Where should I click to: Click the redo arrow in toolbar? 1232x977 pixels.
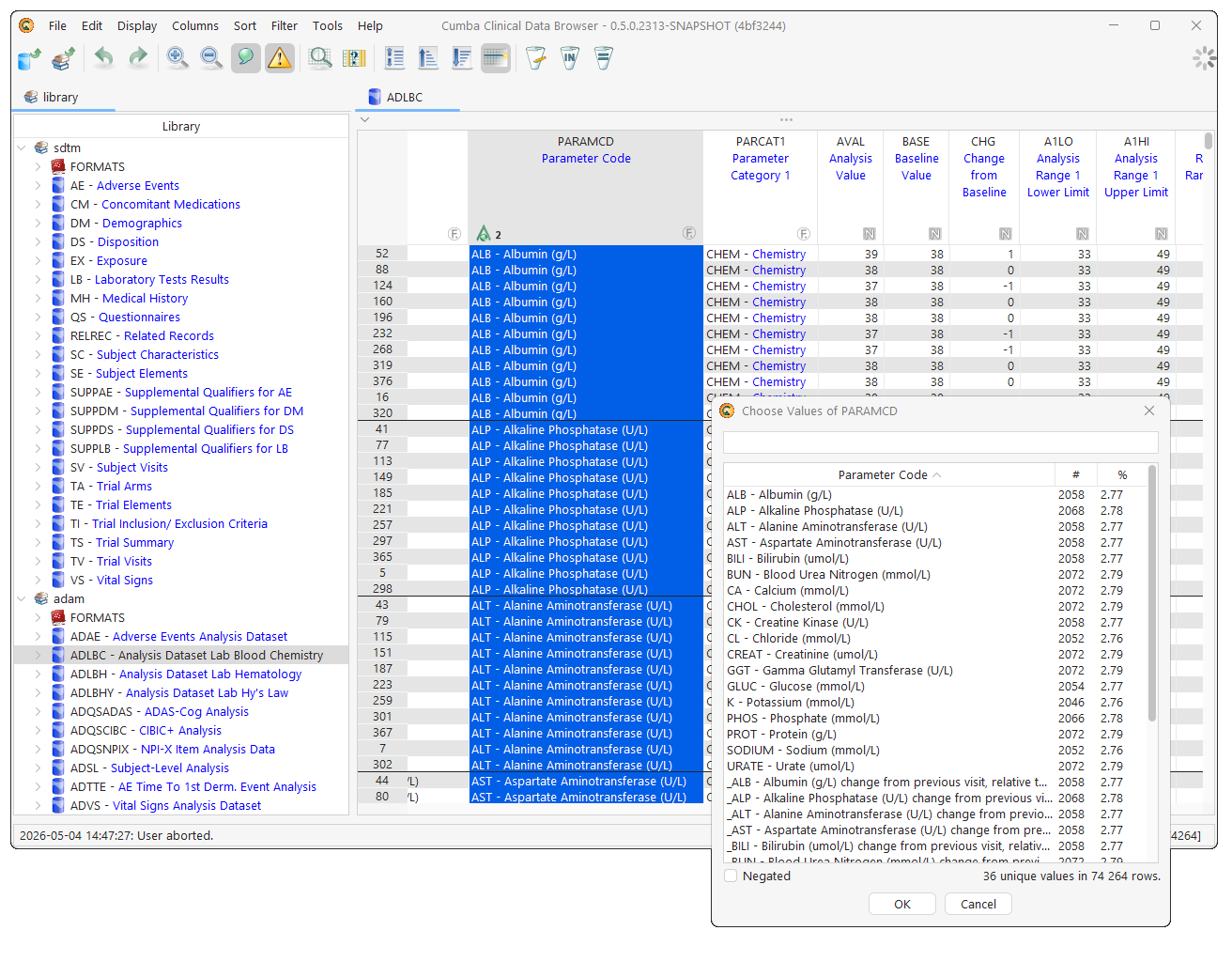pos(138,58)
